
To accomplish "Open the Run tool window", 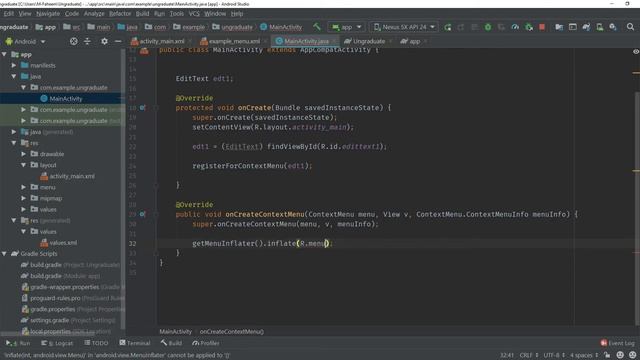I will tap(18, 343).
